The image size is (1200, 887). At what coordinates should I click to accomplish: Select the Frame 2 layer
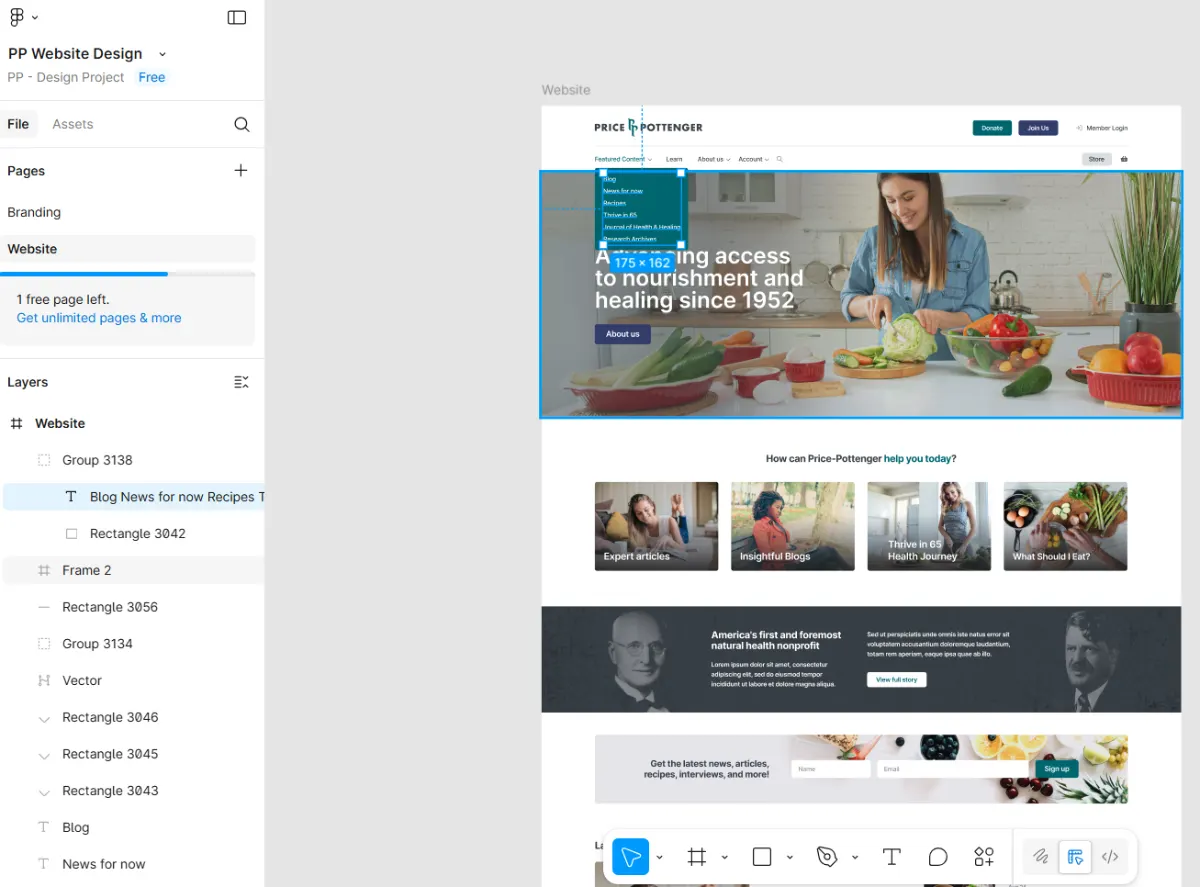coord(132,570)
